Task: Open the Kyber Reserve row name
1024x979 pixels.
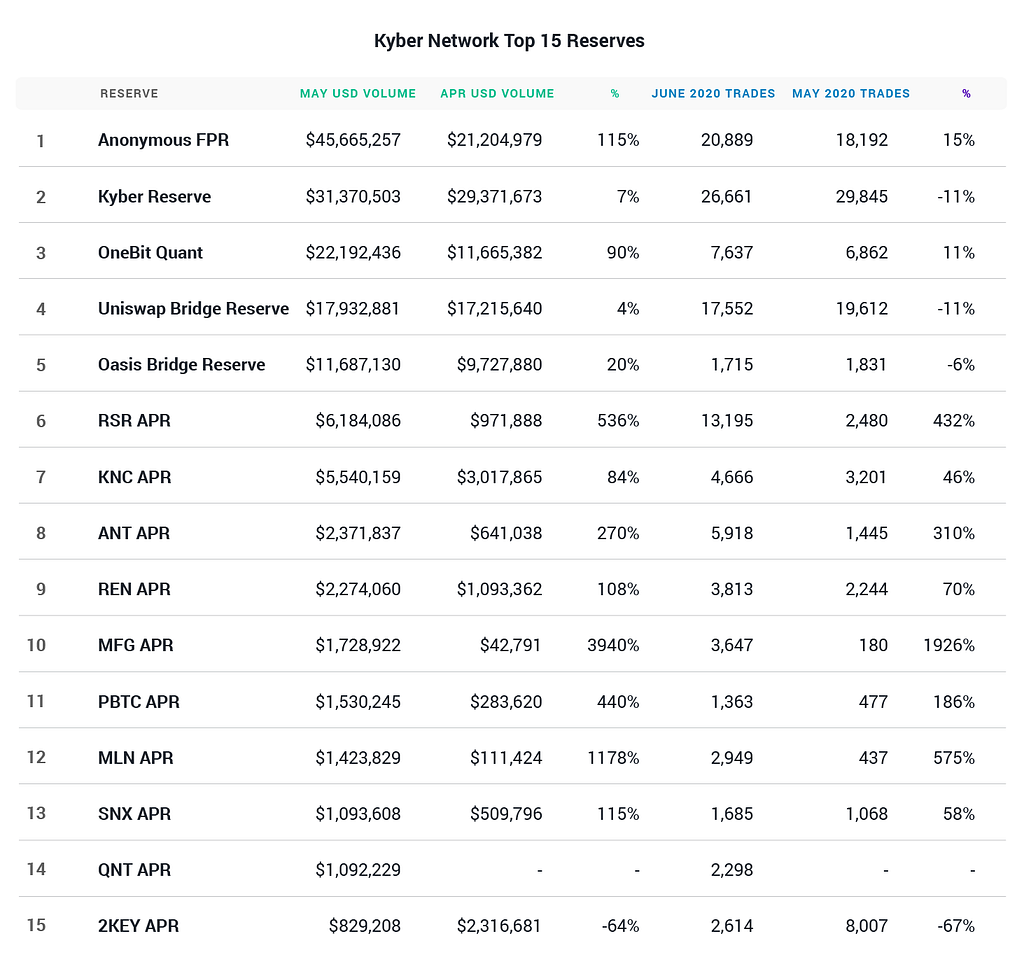Action: (154, 197)
